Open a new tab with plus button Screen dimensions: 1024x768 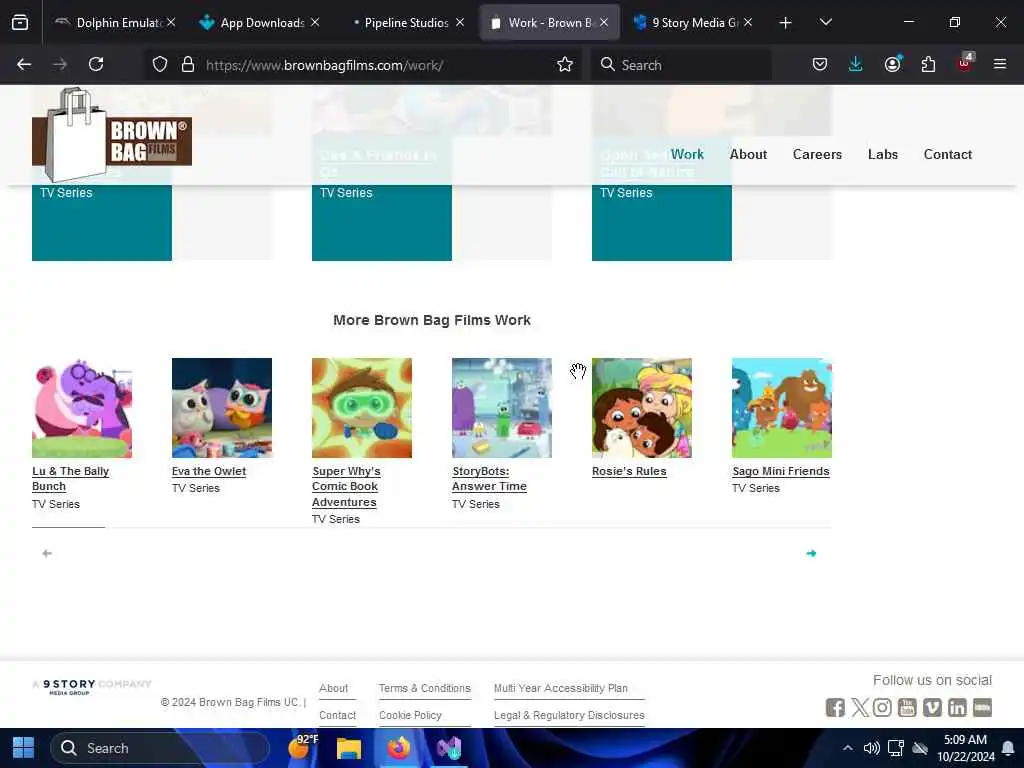[786, 23]
